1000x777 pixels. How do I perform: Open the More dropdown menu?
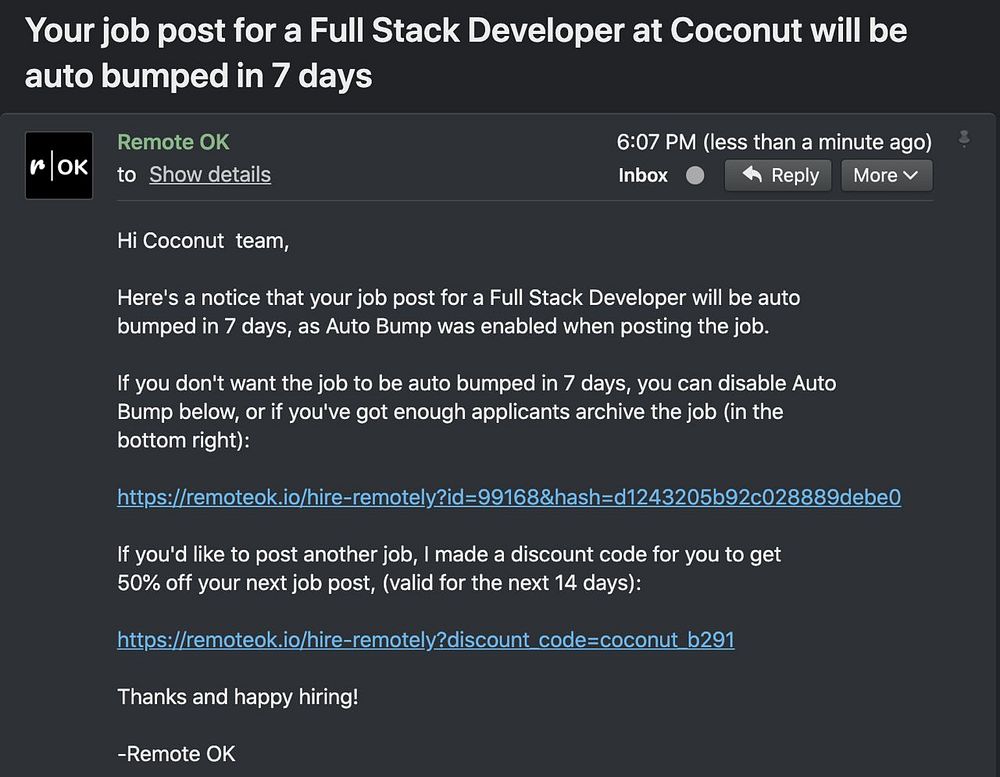click(886, 175)
